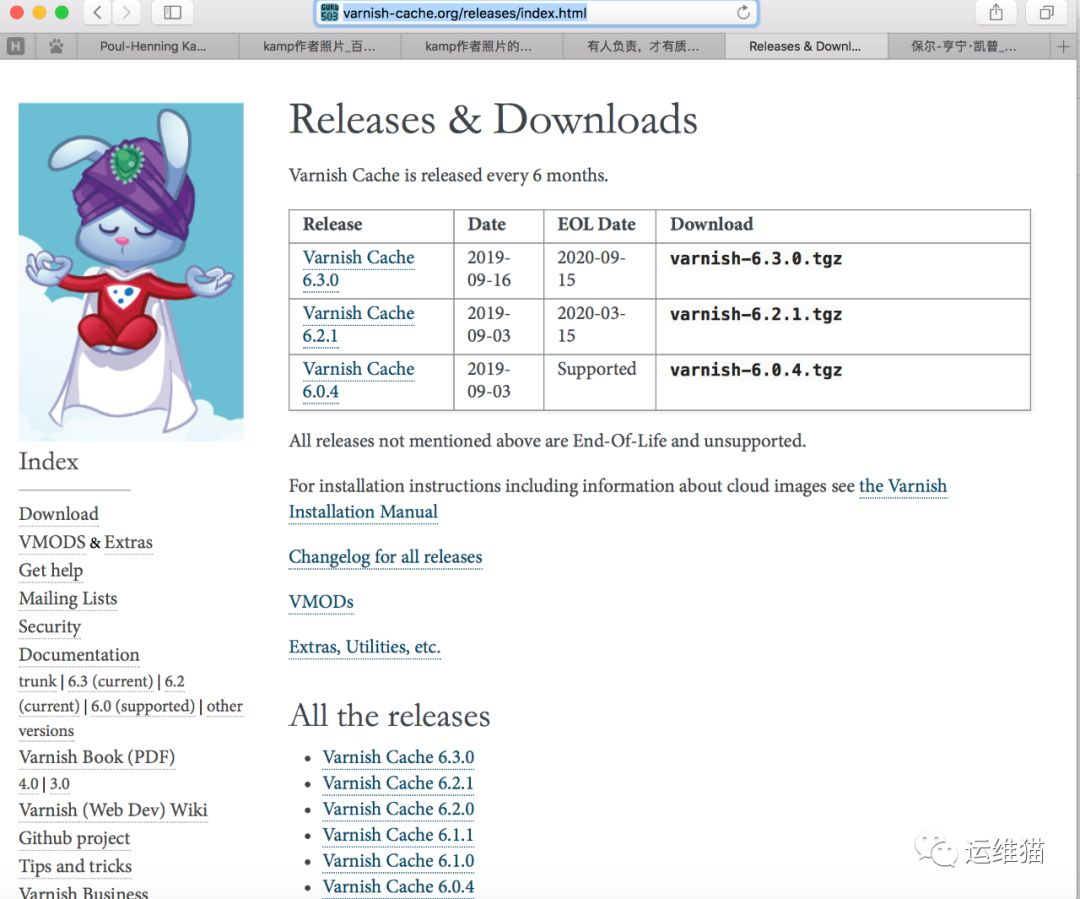Click the red close window button

tap(17, 12)
